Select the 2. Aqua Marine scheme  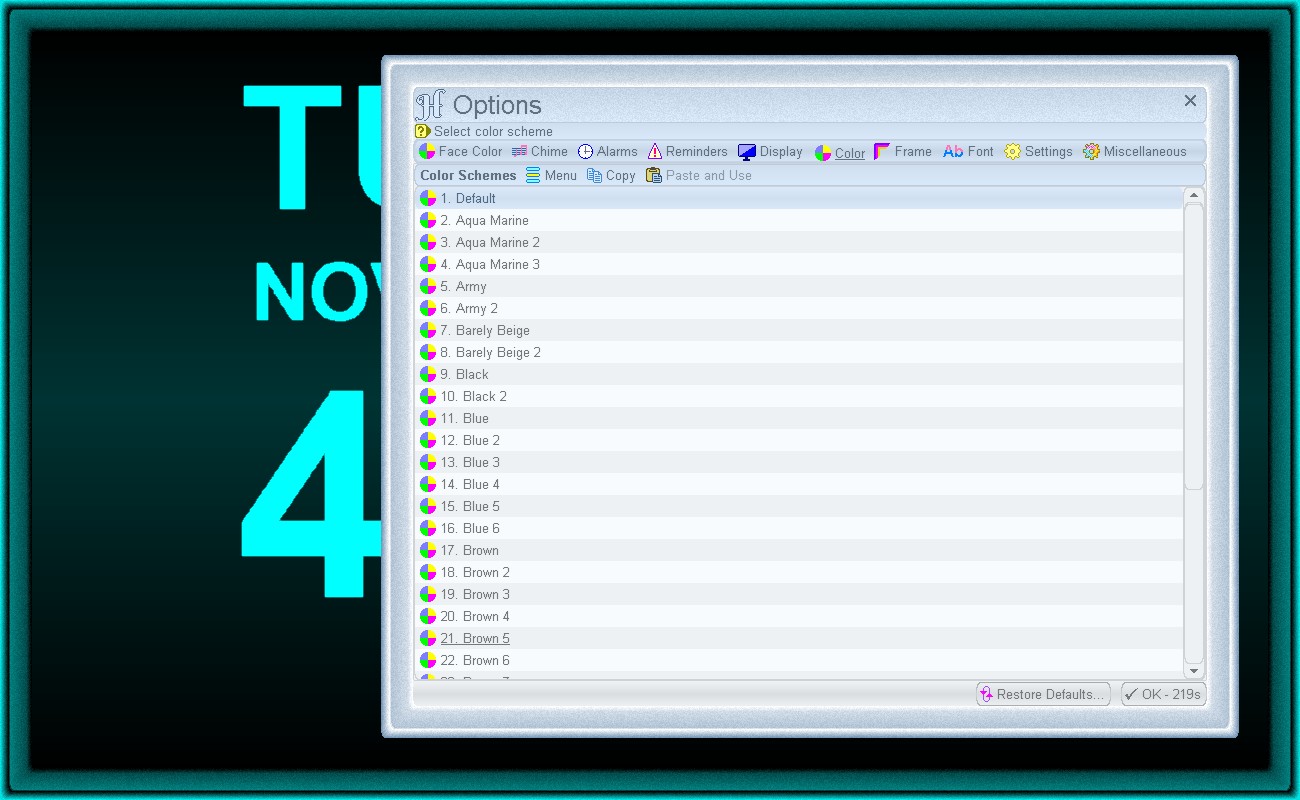799,220
